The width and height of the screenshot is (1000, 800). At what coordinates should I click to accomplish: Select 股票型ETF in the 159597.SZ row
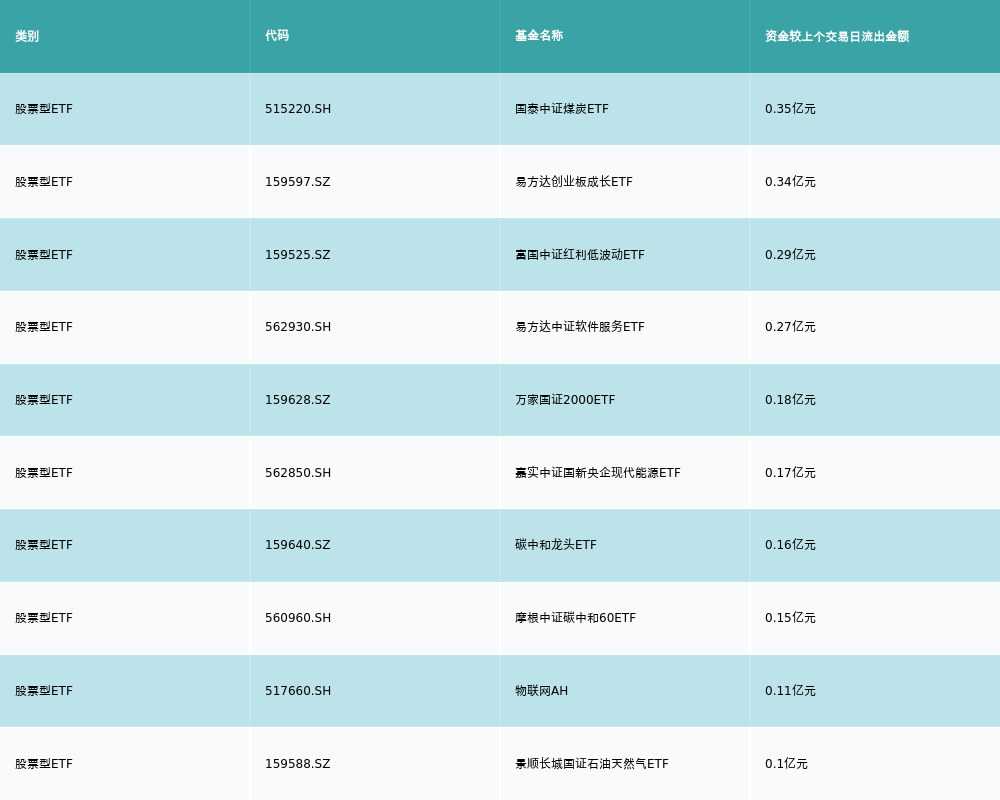point(44,182)
